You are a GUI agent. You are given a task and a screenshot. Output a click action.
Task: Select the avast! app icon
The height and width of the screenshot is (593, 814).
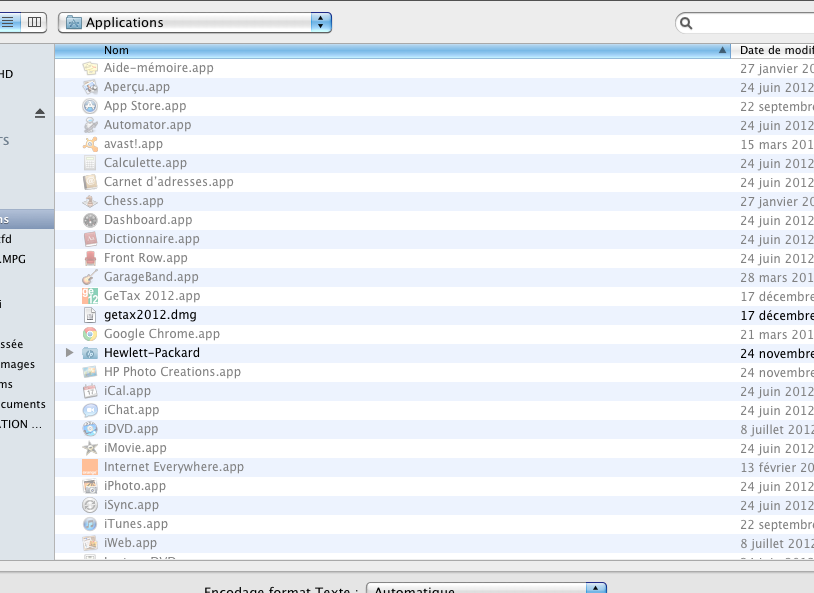(x=90, y=144)
